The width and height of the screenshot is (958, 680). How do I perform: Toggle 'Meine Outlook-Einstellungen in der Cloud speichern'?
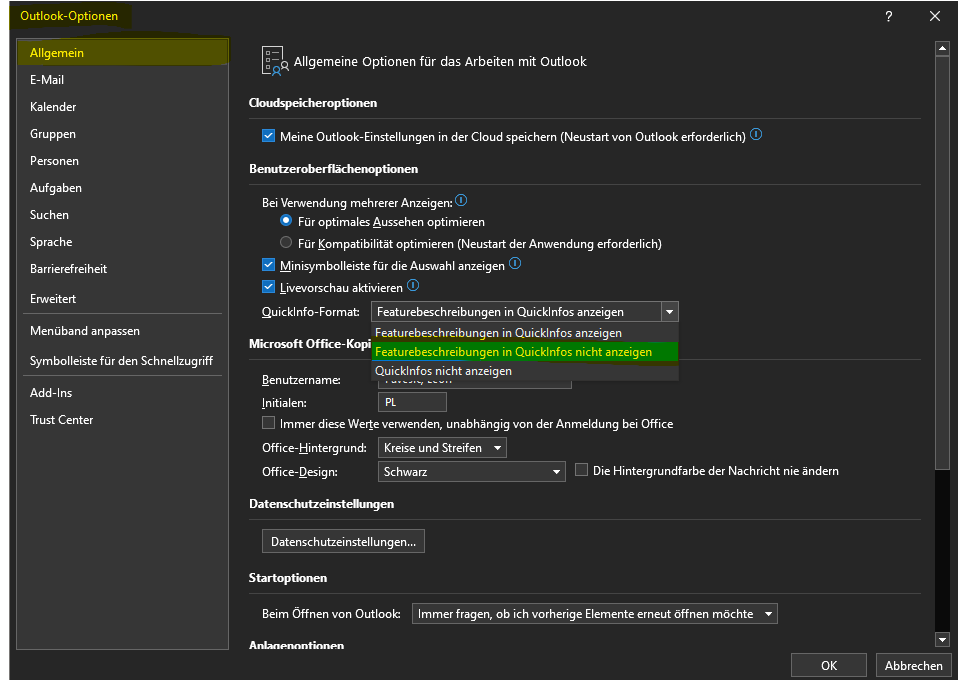tap(268, 136)
